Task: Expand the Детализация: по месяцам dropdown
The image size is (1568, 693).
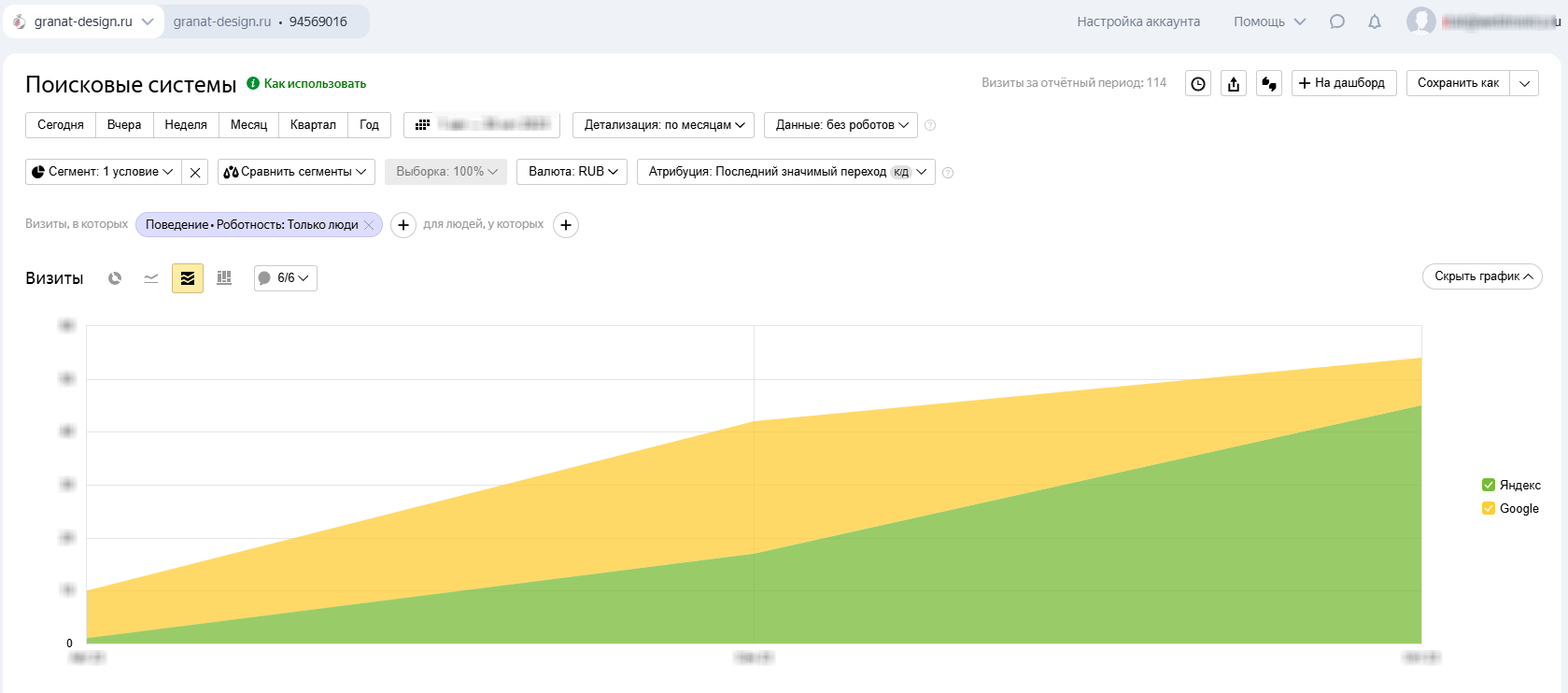Action: coord(663,125)
